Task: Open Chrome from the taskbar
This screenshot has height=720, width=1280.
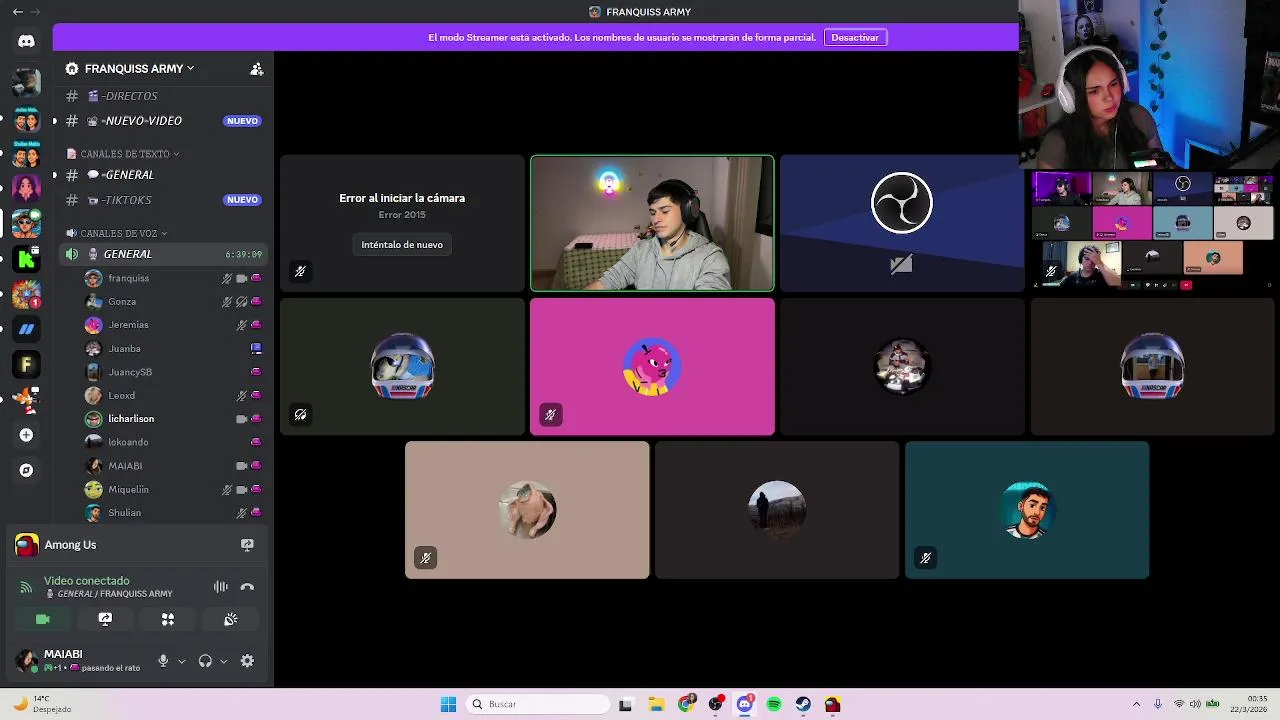Action: pyautogui.click(x=686, y=704)
